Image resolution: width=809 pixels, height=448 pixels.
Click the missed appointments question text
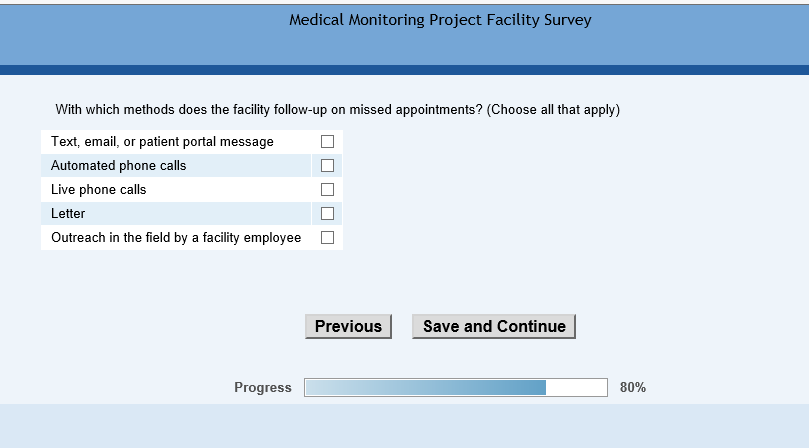pyautogui.click(x=337, y=109)
